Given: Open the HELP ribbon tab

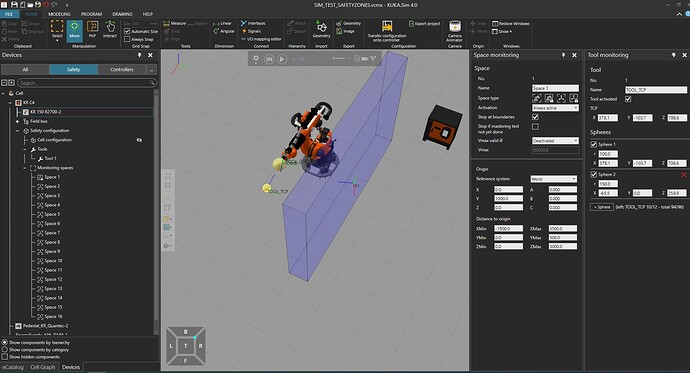Looking at the screenshot, I should [x=147, y=14].
